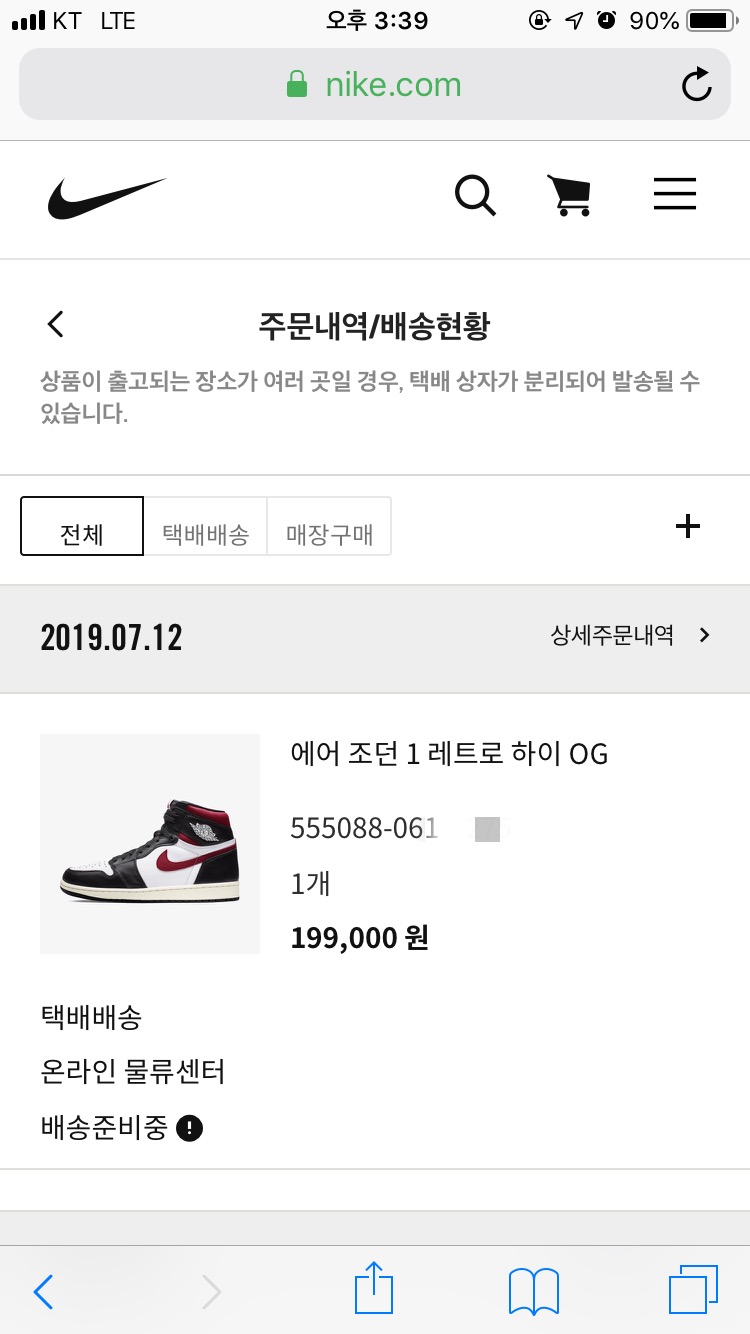Open the hamburger menu icon
Viewport: 750px width, 1334px height.
675,194
